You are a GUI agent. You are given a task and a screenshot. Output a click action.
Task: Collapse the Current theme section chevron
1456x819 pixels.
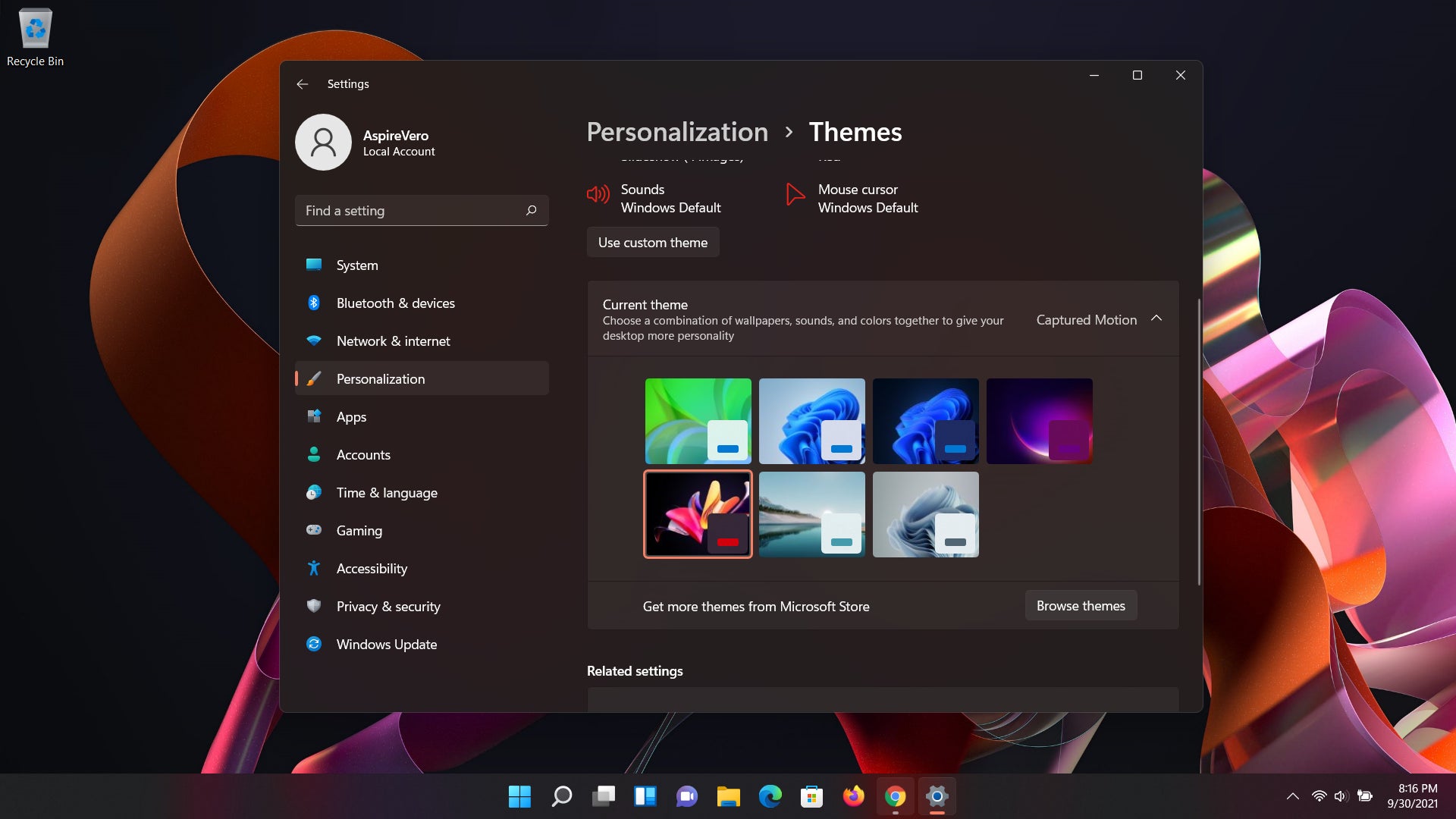tap(1156, 318)
